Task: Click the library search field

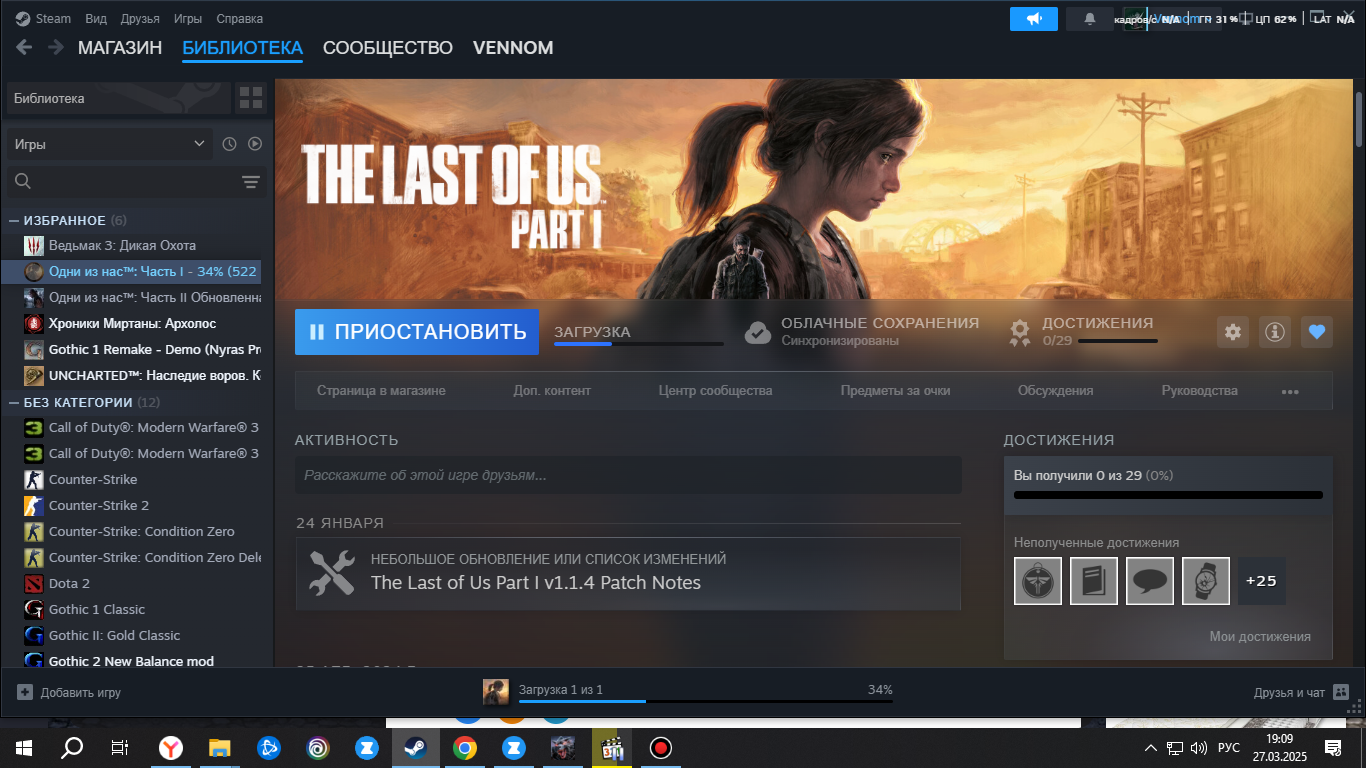Action: coord(135,181)
